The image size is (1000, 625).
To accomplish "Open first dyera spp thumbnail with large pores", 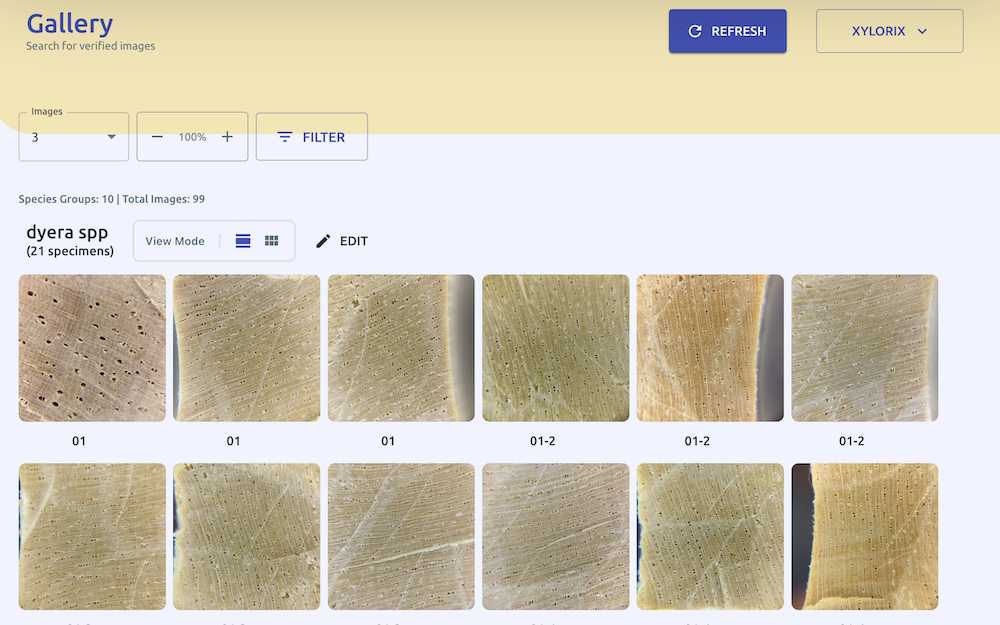I will click(x=92, y=348).
